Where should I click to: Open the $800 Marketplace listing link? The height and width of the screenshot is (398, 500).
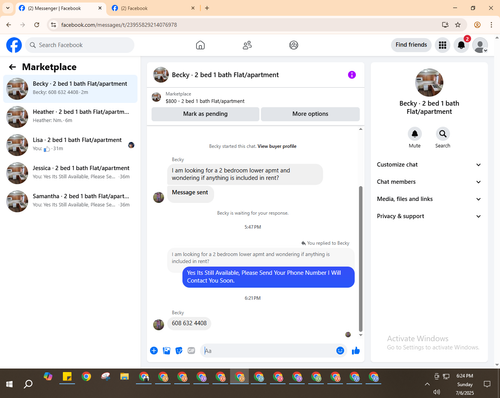point(205,101)
